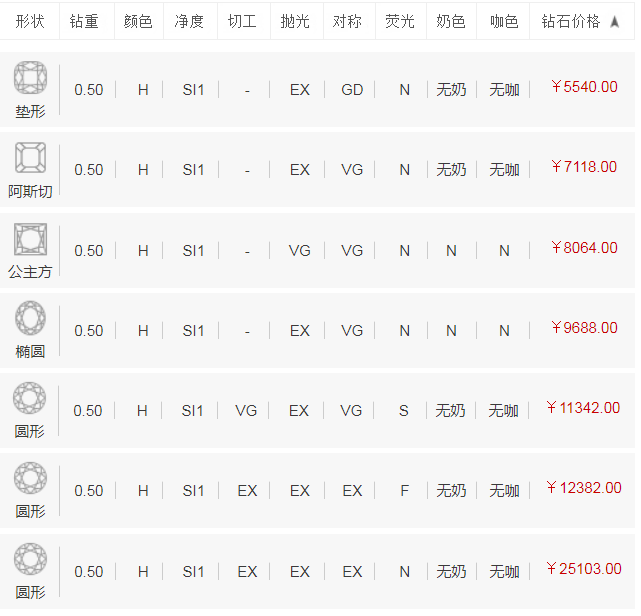Screen dimensions: 641x616
Task: Click the 咖色 column header
Action: [x=505, y=21]
